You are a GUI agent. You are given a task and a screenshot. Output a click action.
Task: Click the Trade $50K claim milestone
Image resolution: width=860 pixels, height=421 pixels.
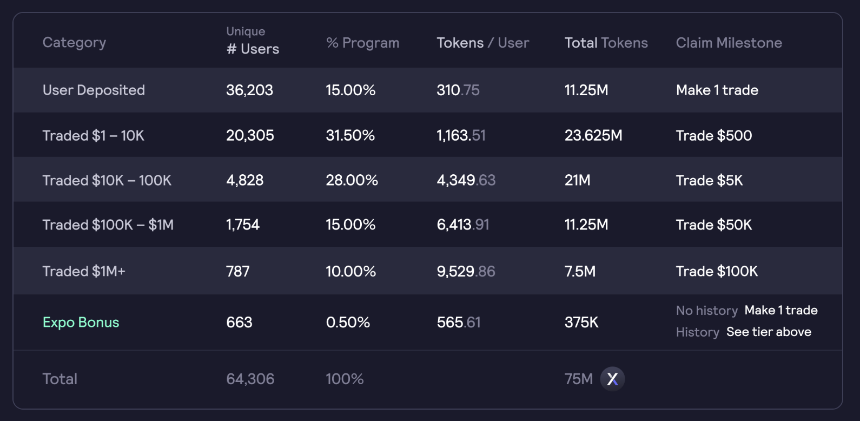pos(714,225)
